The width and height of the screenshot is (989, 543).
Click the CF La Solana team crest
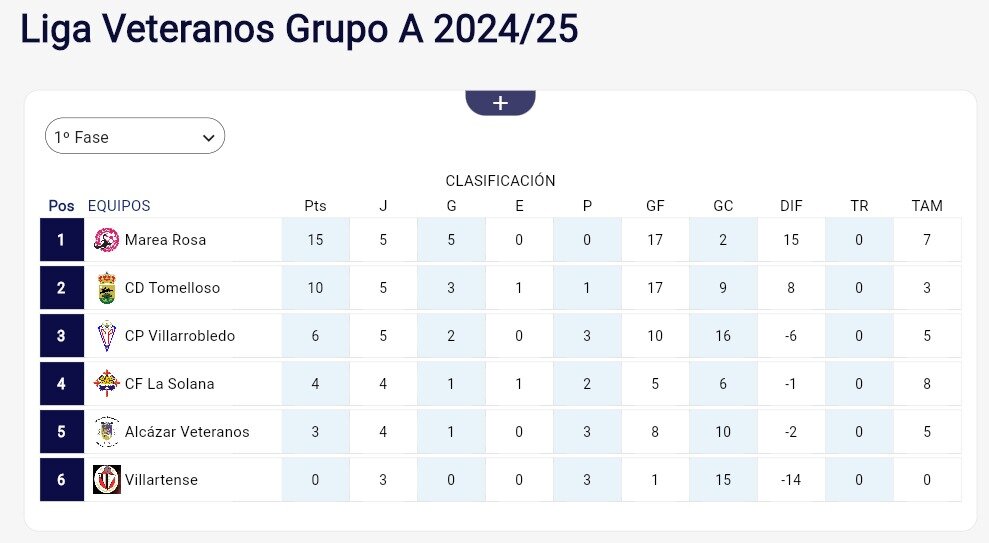coord(106,384)
